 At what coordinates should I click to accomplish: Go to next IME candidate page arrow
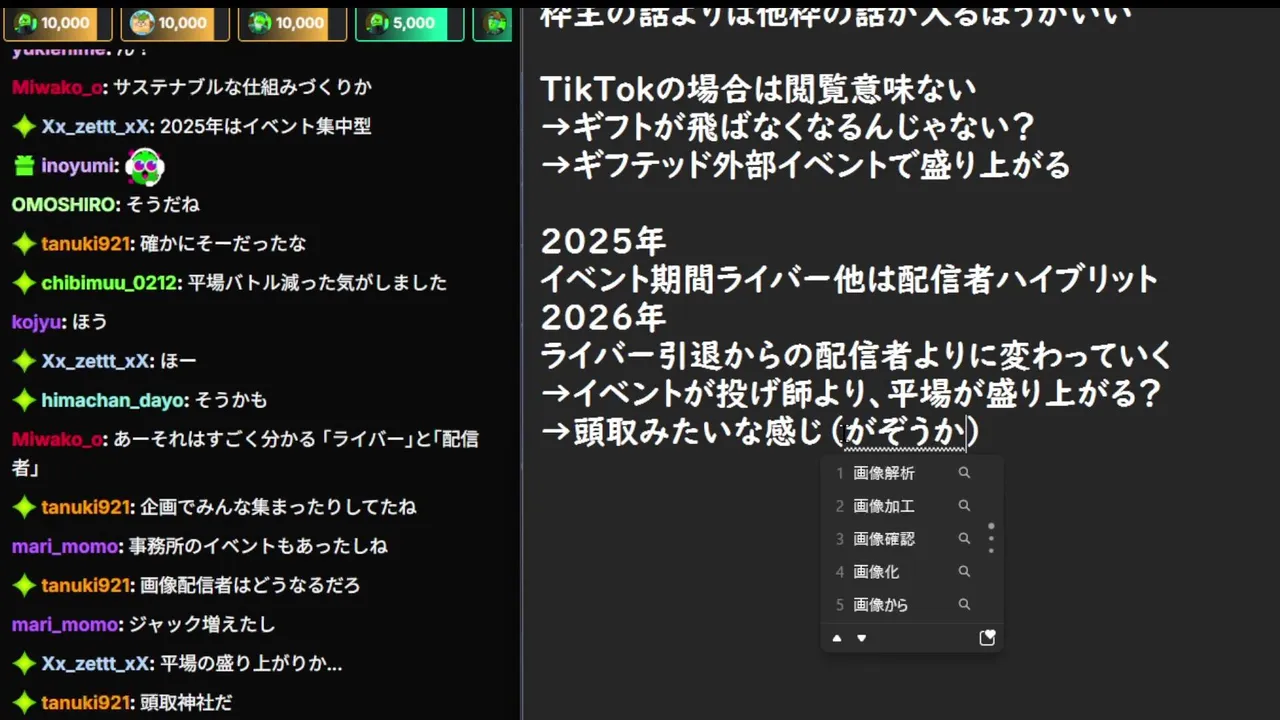pos(862,638)
